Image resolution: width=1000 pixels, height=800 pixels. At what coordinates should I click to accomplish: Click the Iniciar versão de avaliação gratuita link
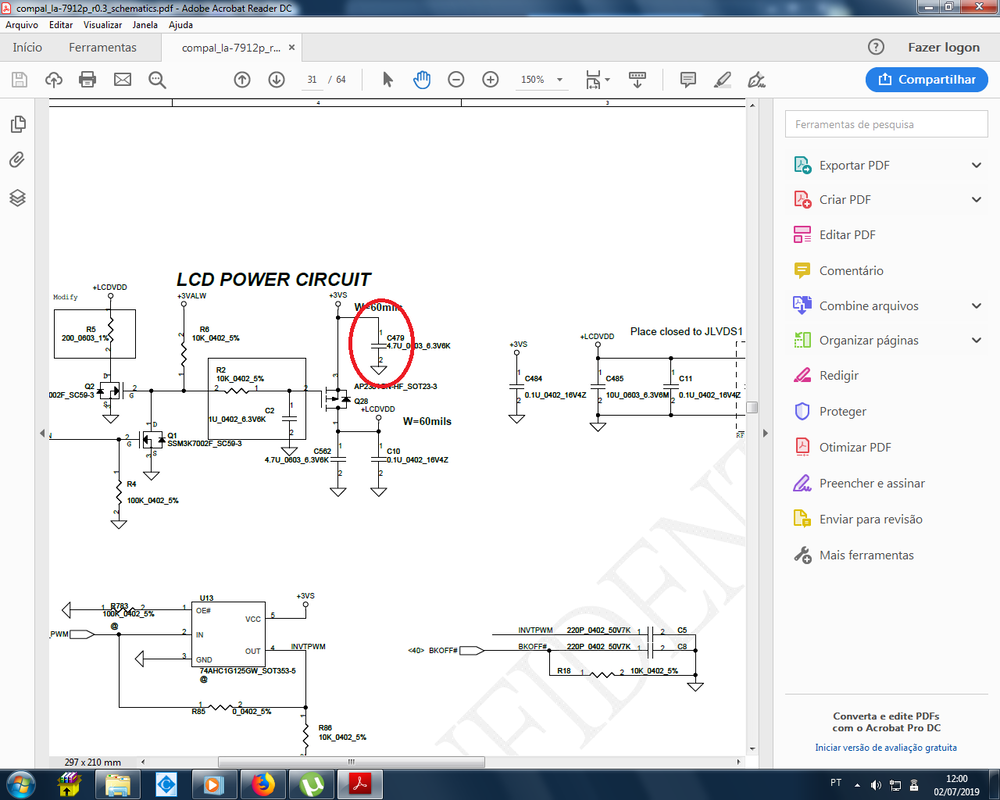pyautogui.click(x=886, y=747)
